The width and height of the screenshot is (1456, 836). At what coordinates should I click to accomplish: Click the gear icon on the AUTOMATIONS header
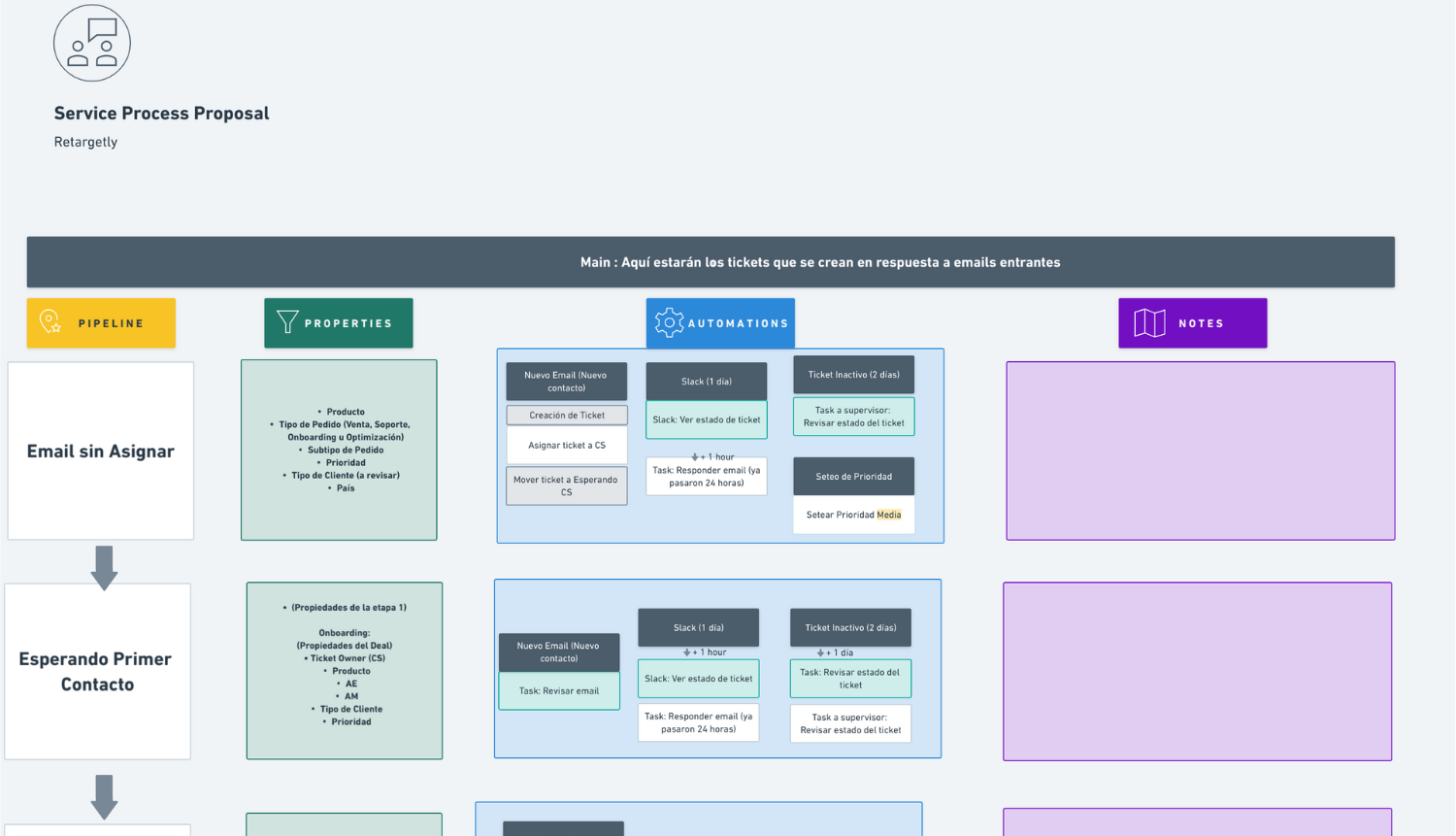(669, 321)
